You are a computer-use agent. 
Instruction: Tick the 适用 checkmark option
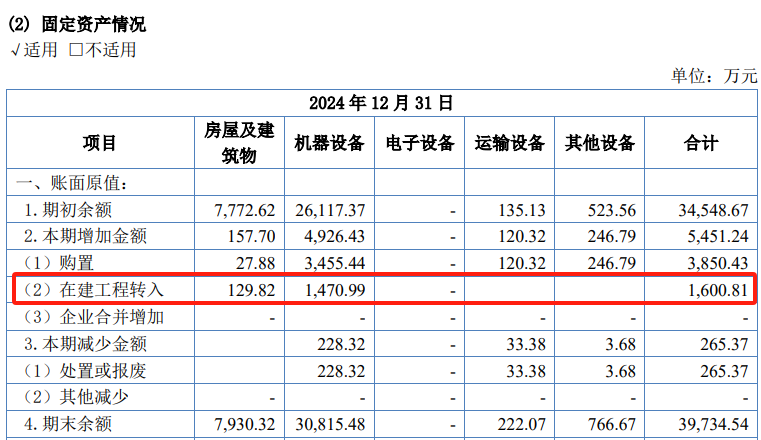coord(34,50)
